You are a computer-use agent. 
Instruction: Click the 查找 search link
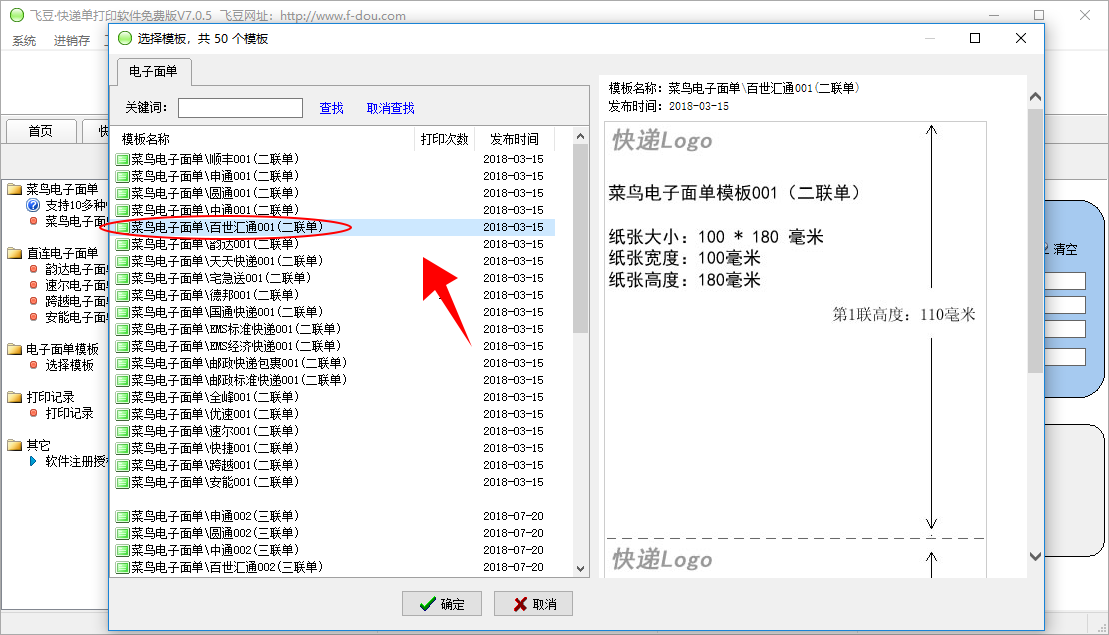[x=331, y=108]
